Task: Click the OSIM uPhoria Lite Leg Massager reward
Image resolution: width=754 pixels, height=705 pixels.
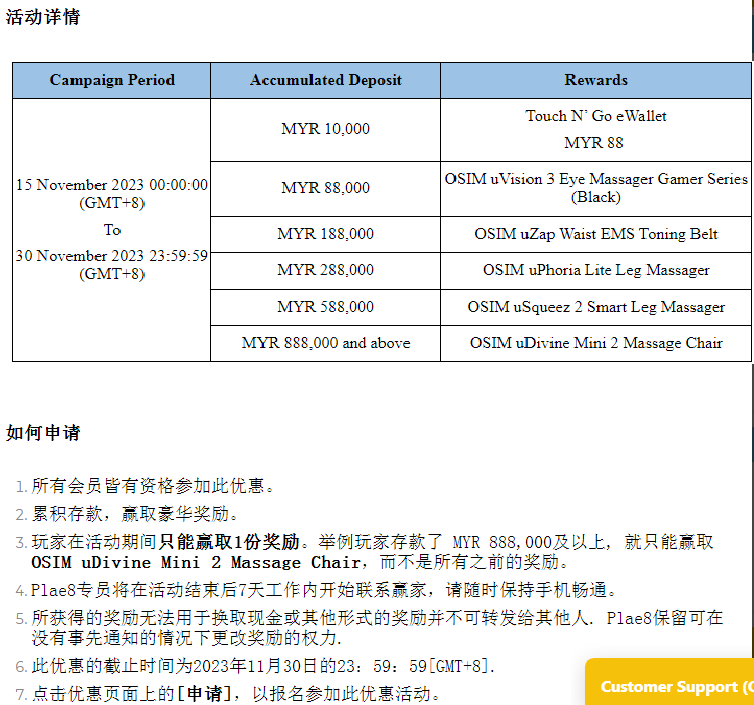Action: 596,270
